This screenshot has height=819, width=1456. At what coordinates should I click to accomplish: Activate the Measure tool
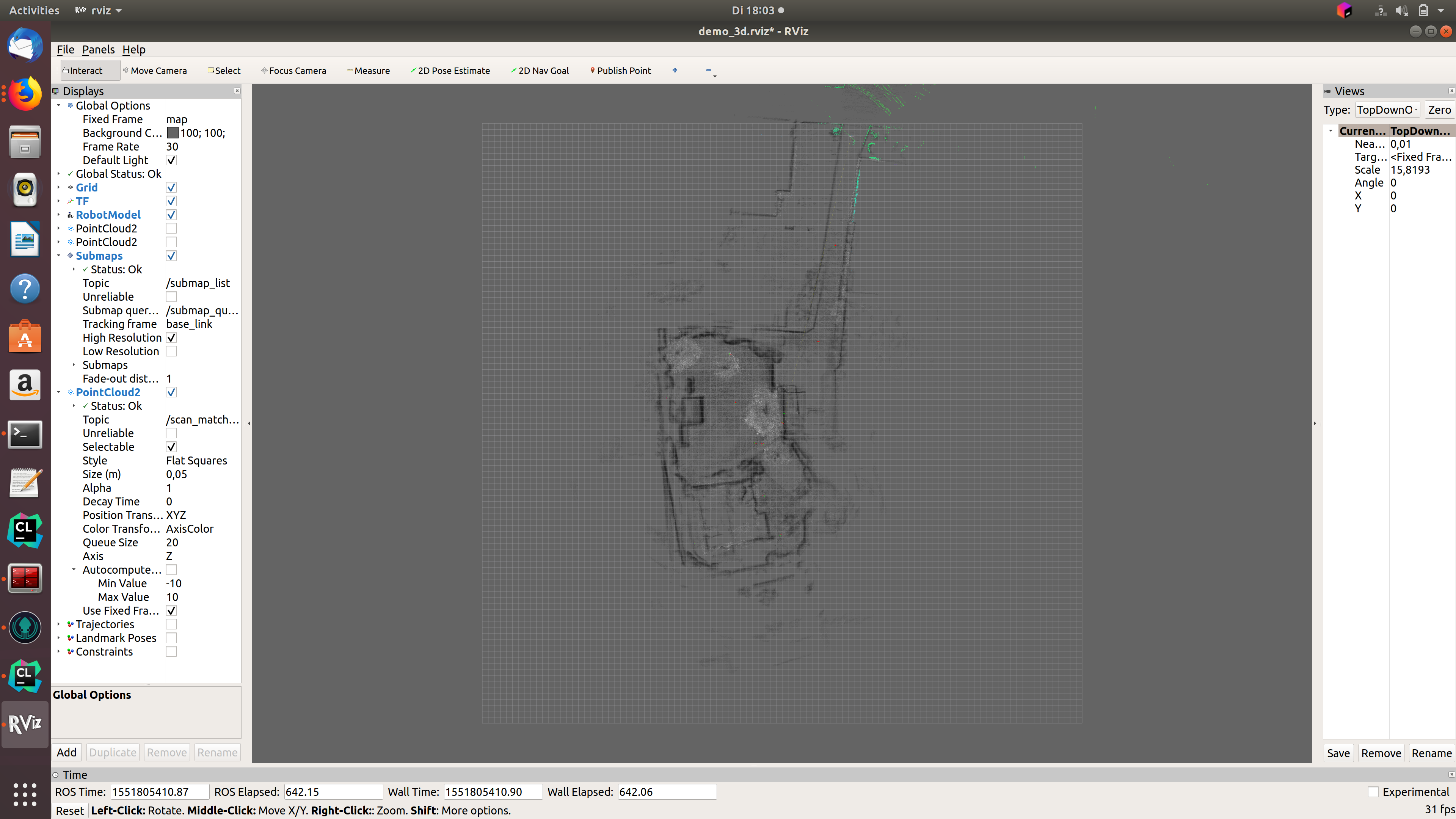[x=368, y=71]
